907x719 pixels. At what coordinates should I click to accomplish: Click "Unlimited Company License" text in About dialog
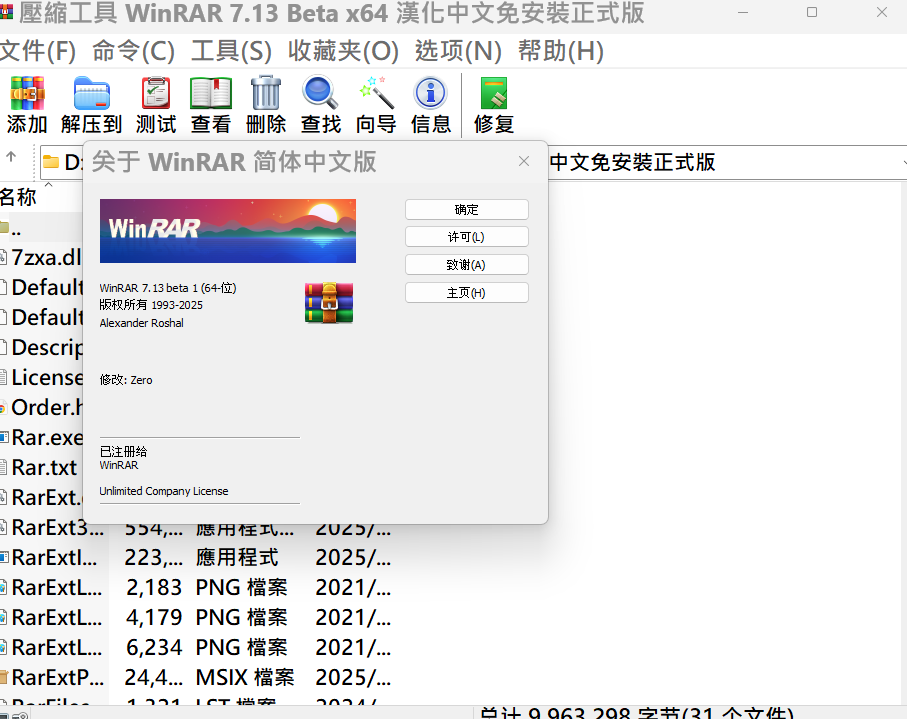[164, 491]
